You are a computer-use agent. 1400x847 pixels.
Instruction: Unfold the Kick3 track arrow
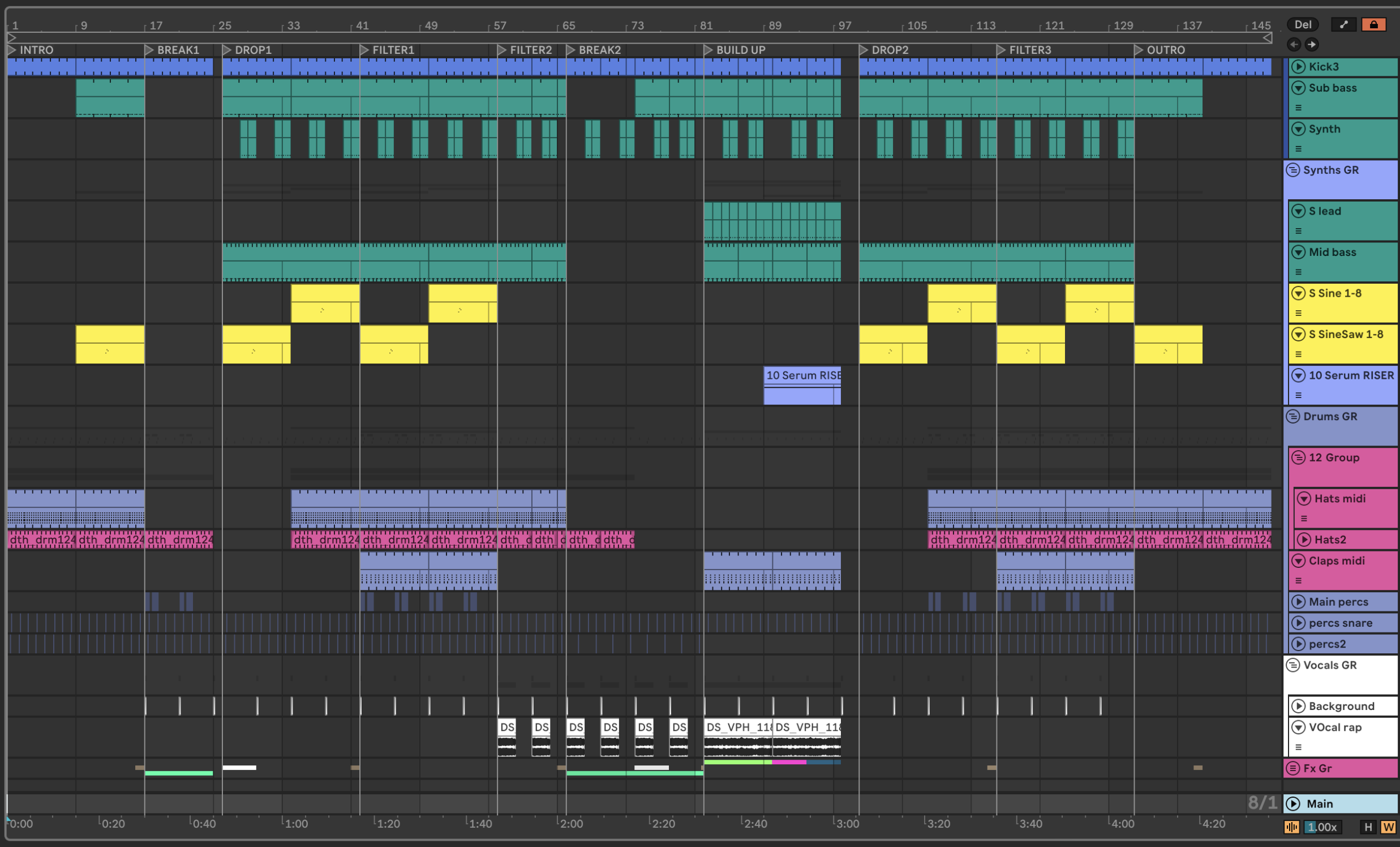1298,66
